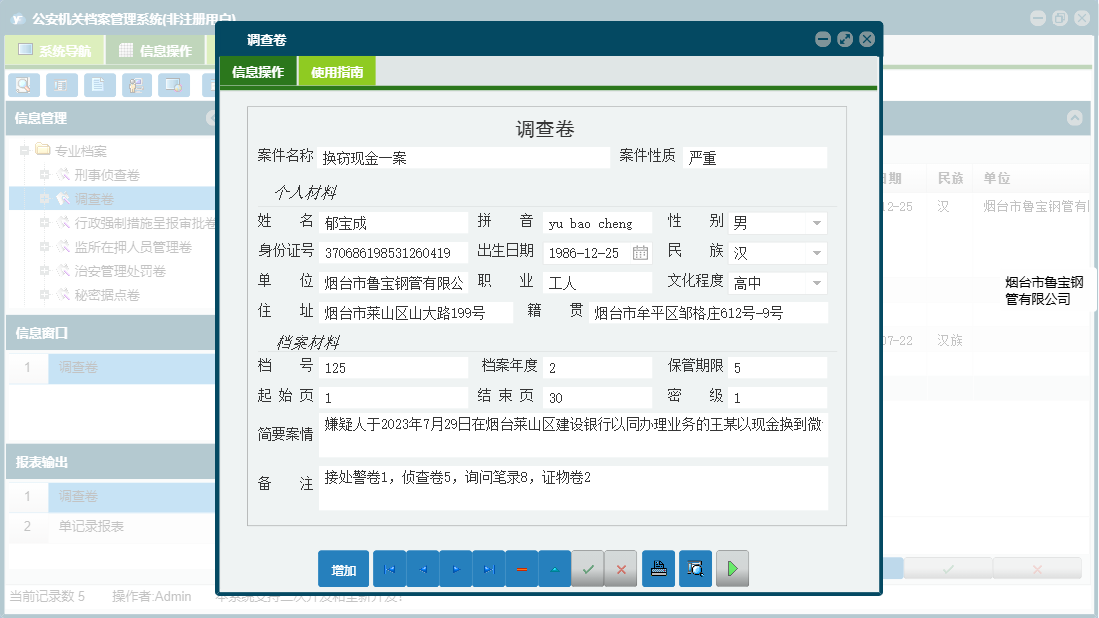1099x618 pixels.
Task: Cancel edits with the red X icon
Action: 620,568
